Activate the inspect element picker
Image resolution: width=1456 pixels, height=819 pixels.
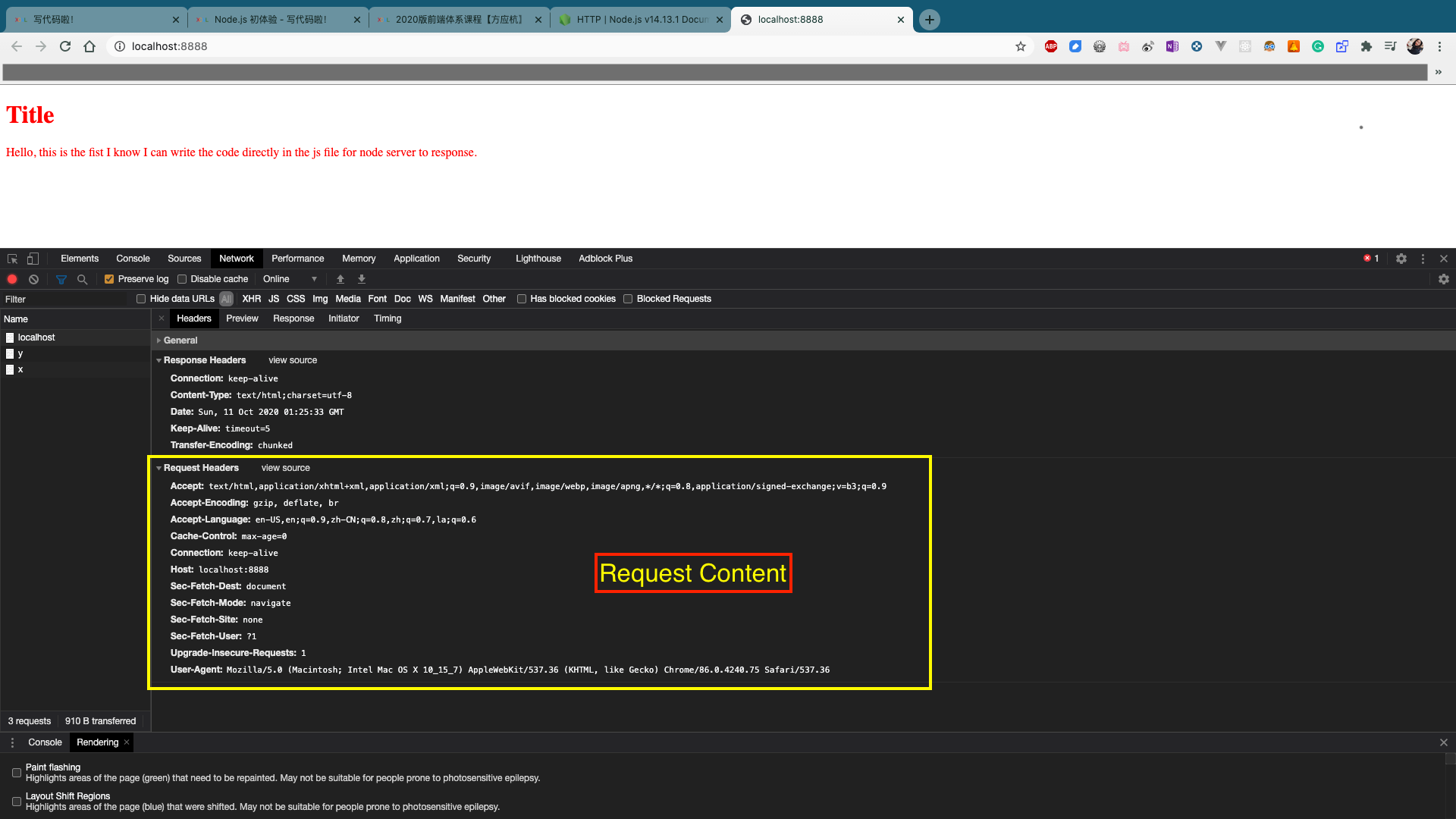click(x=12, y=259)
